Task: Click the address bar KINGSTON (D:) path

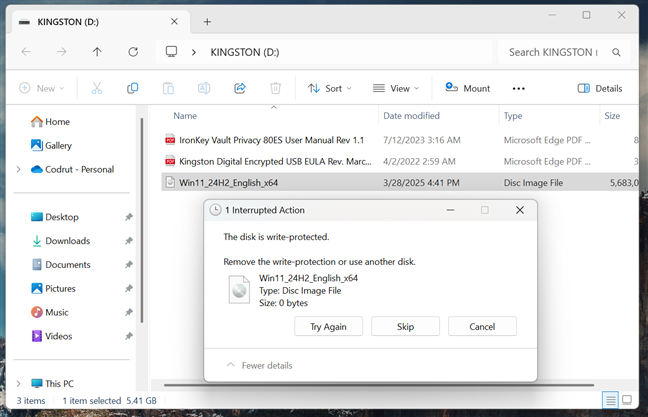Action: click(245, 52)
